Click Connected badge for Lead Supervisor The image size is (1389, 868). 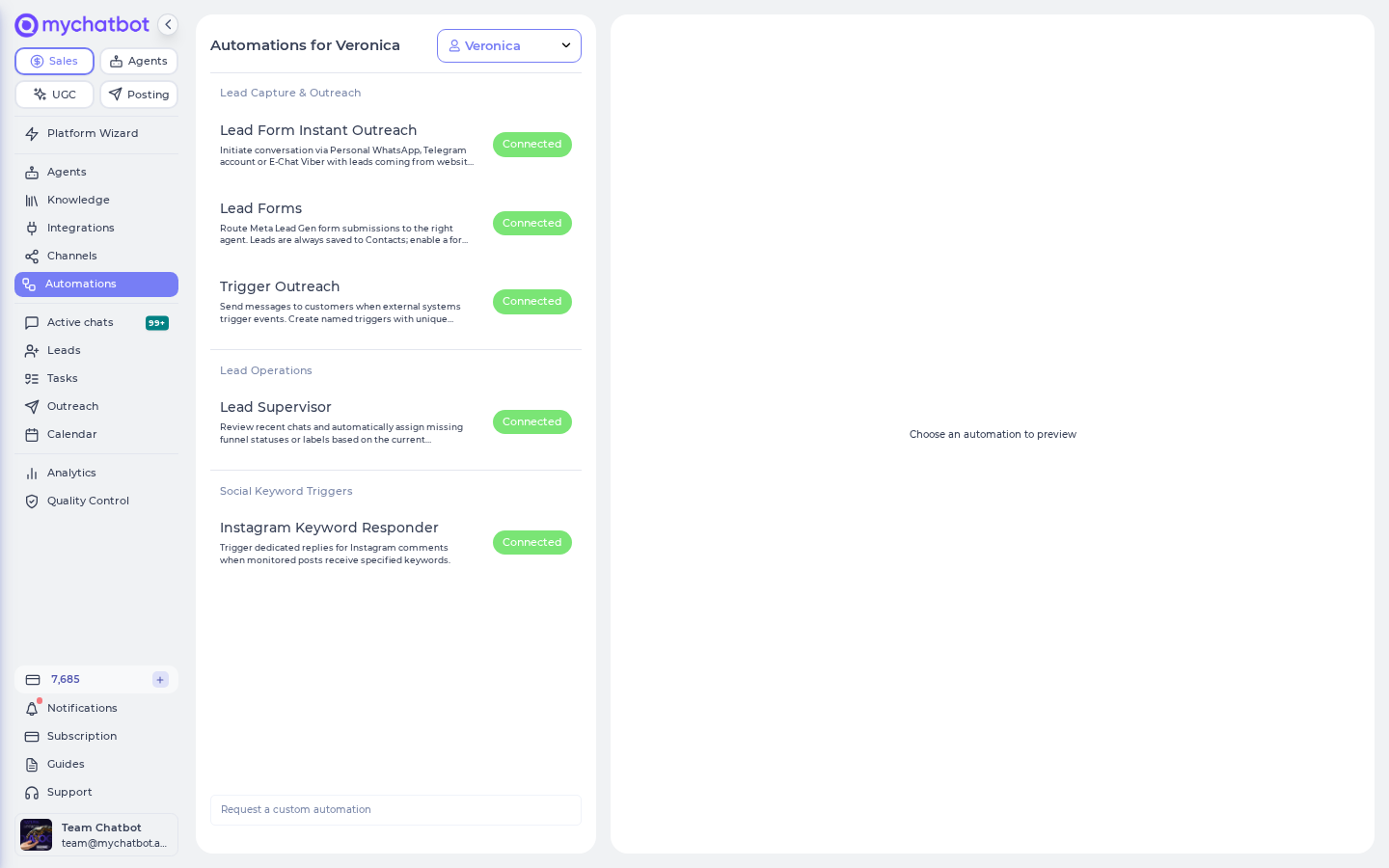click(532, 422)
